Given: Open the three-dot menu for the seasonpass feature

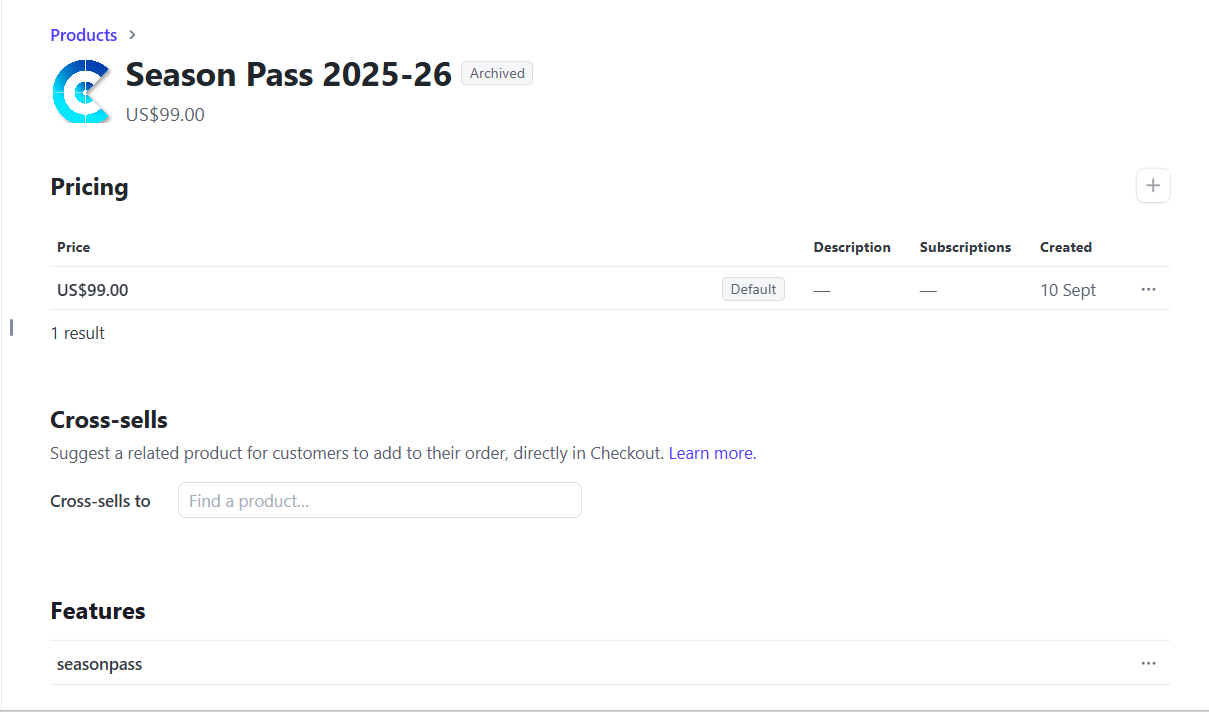Looking at the screenshot, I should pyautogui.click(x=1148, y=663).
